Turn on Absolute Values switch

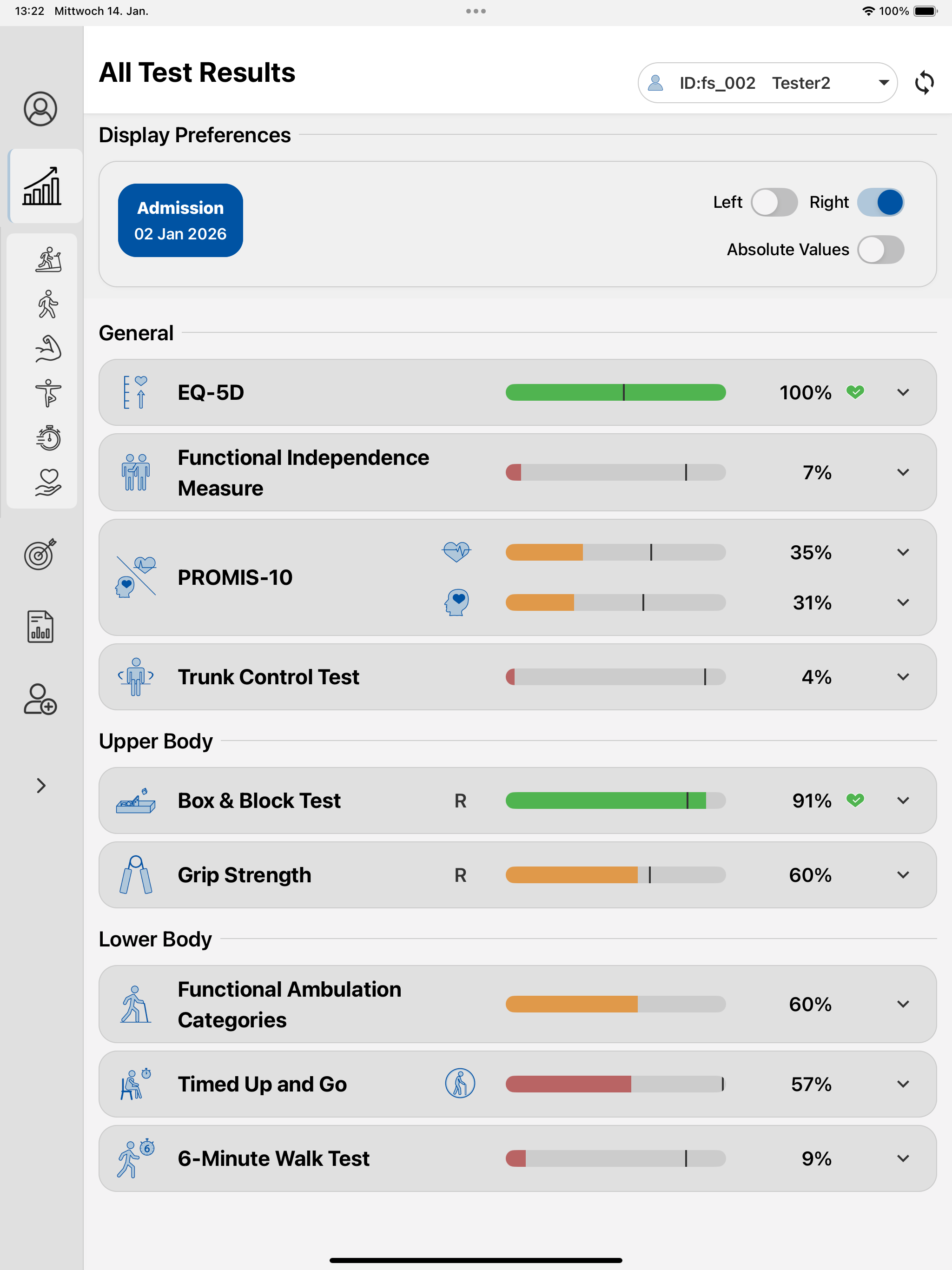(880, 250)
